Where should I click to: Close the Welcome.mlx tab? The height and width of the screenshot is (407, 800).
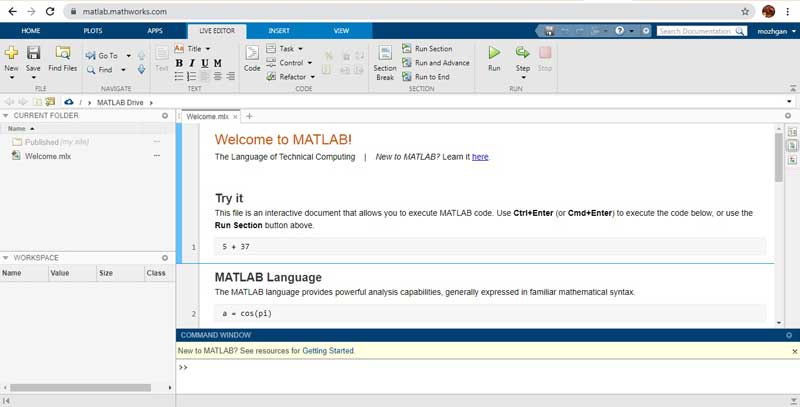pos(235,117)
